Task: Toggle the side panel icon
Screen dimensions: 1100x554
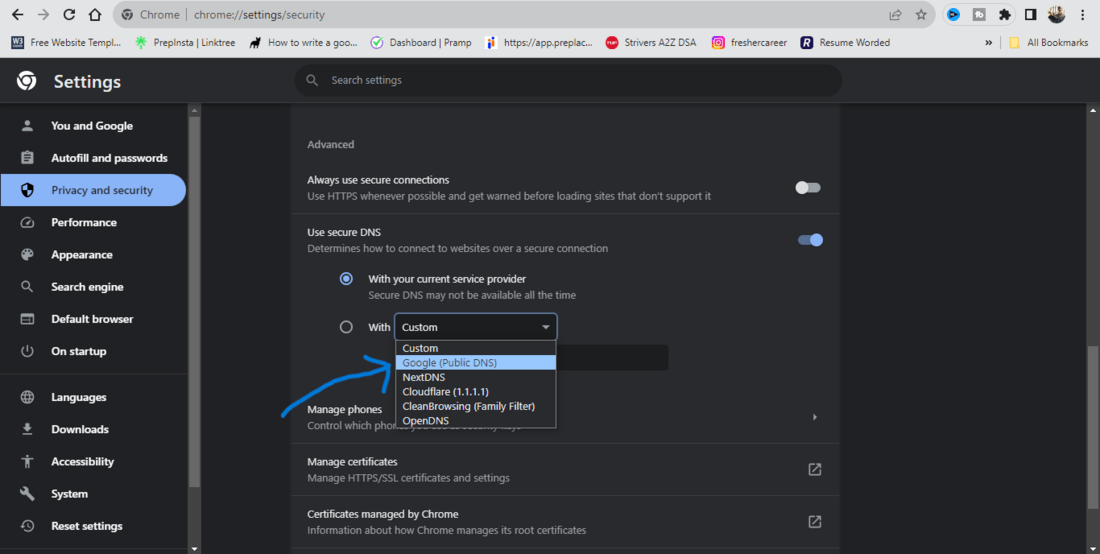Action: point(1031,15)
